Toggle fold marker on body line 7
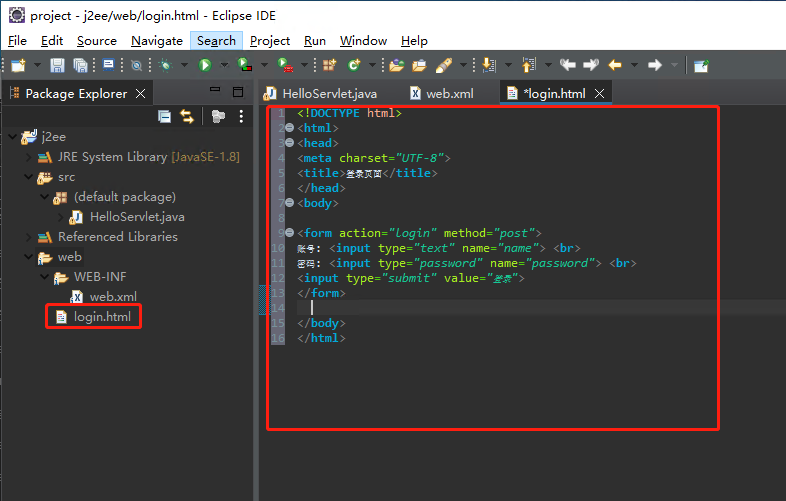The height and width of the screenshot is (501, 786). [289, 203]
